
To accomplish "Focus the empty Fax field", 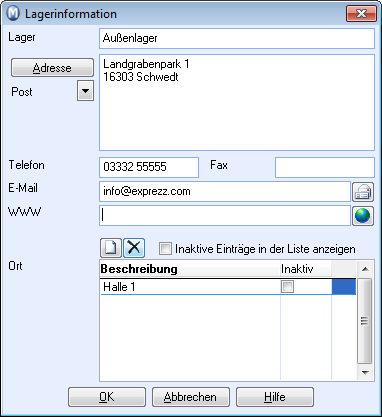I will [325, 167].
